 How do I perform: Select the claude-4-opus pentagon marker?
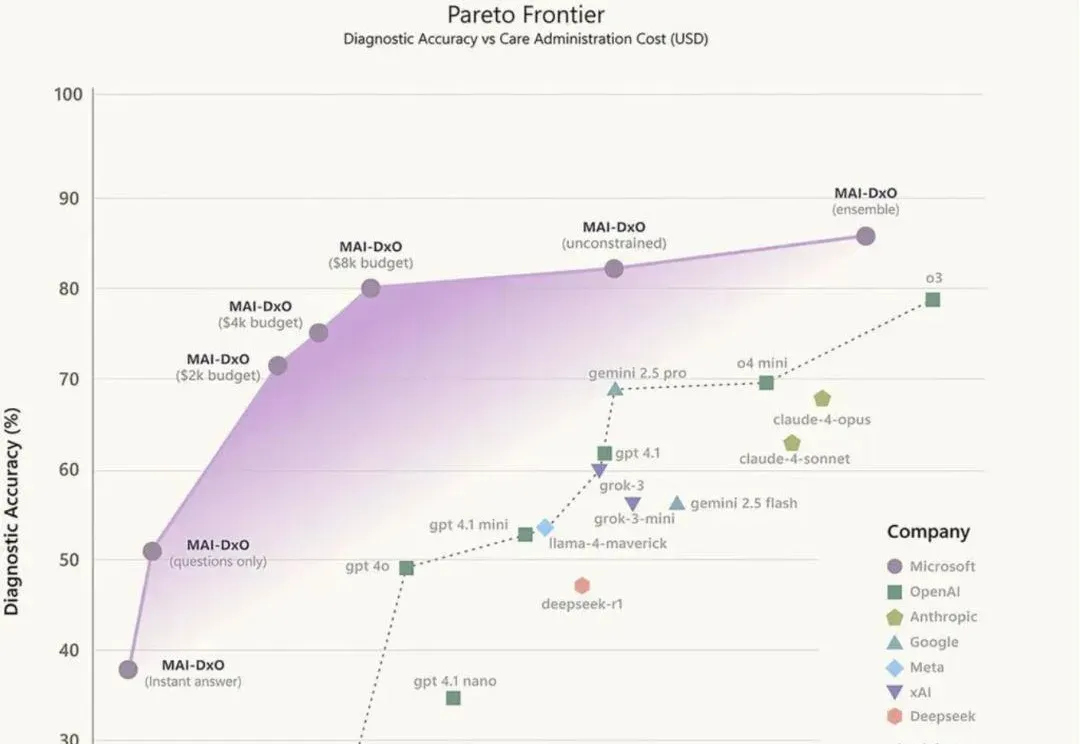822,398
